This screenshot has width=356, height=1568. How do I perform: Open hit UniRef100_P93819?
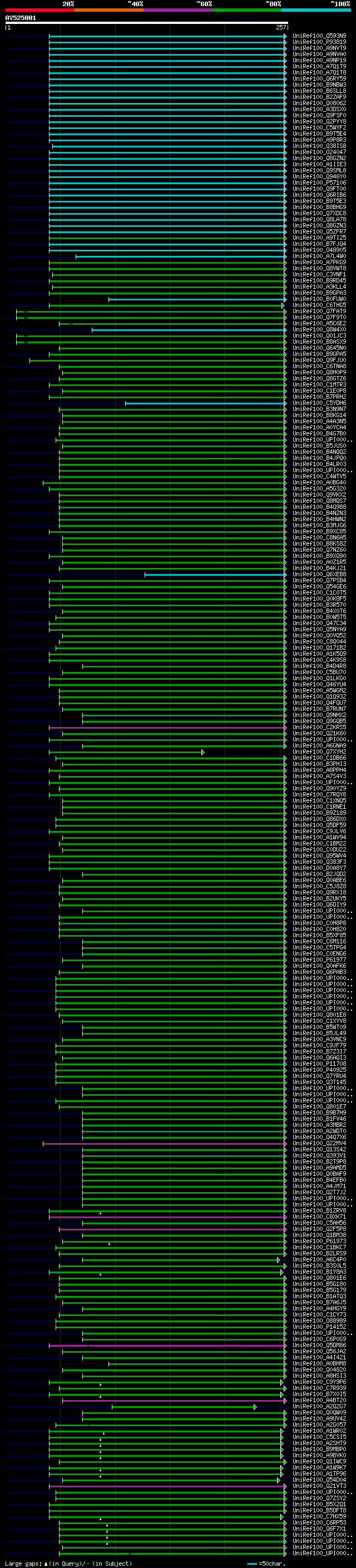pos(319,42)
